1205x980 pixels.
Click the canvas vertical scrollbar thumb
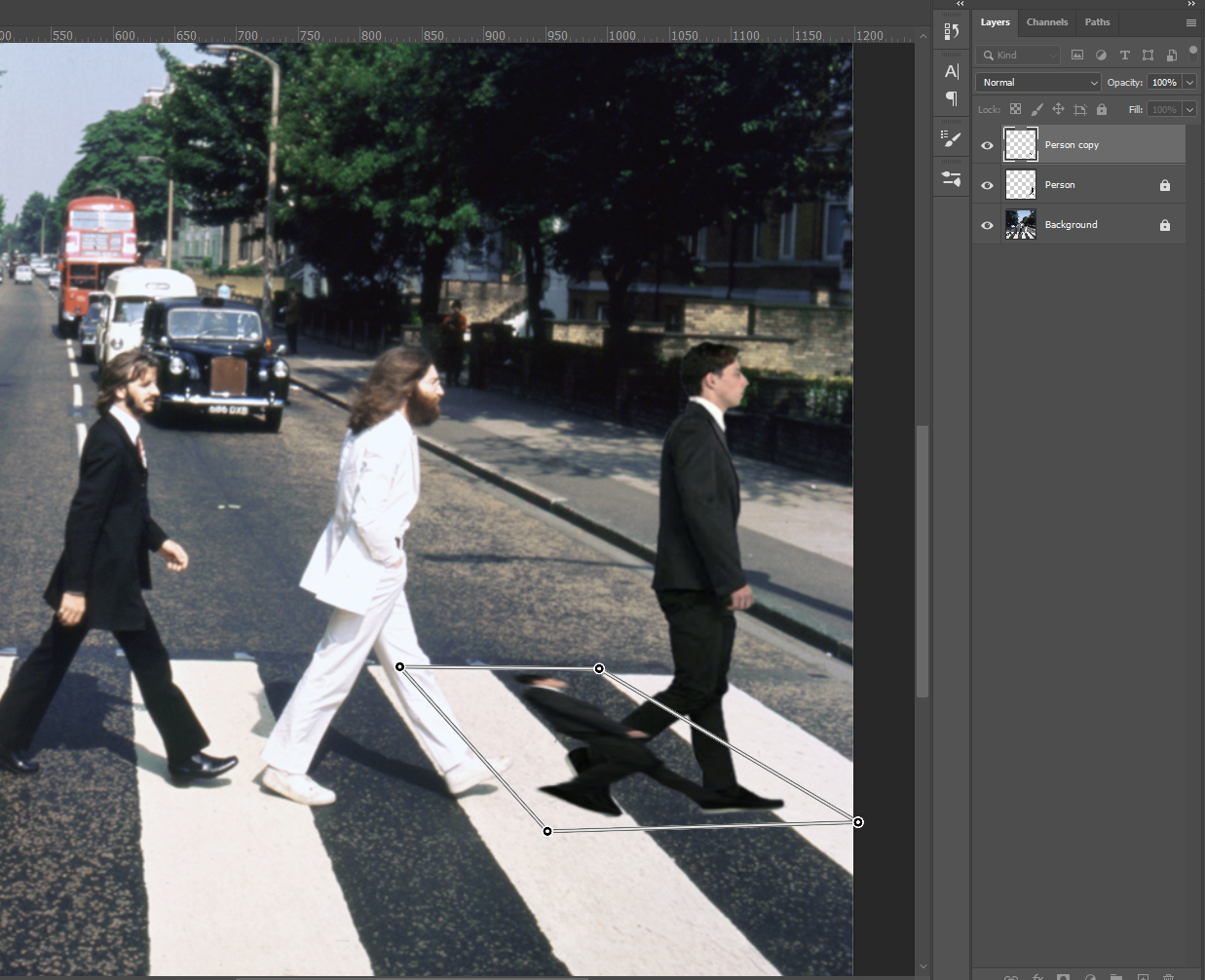pos(923,561)
